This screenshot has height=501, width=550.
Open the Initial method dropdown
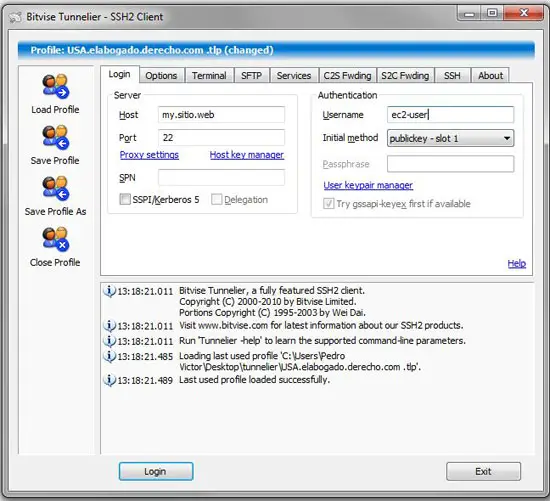coord(450,138)
